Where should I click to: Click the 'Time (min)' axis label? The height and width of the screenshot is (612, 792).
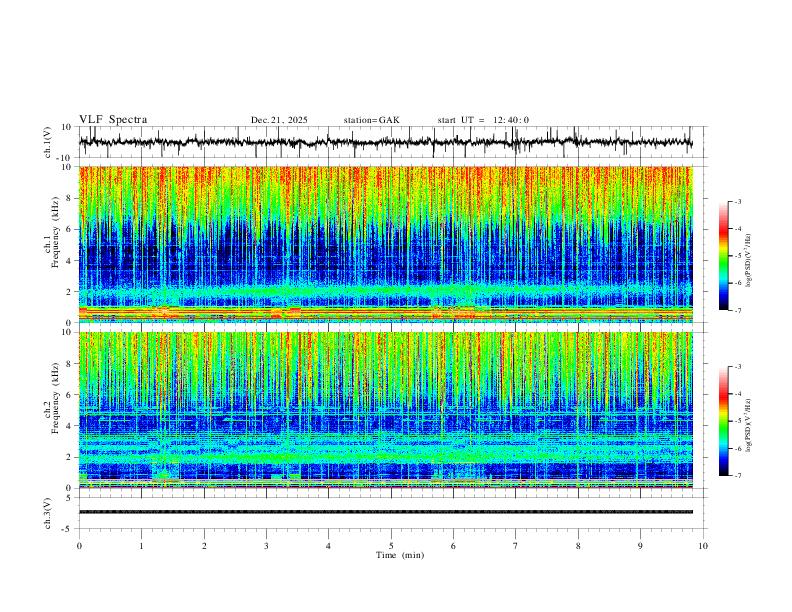point(400,555)
